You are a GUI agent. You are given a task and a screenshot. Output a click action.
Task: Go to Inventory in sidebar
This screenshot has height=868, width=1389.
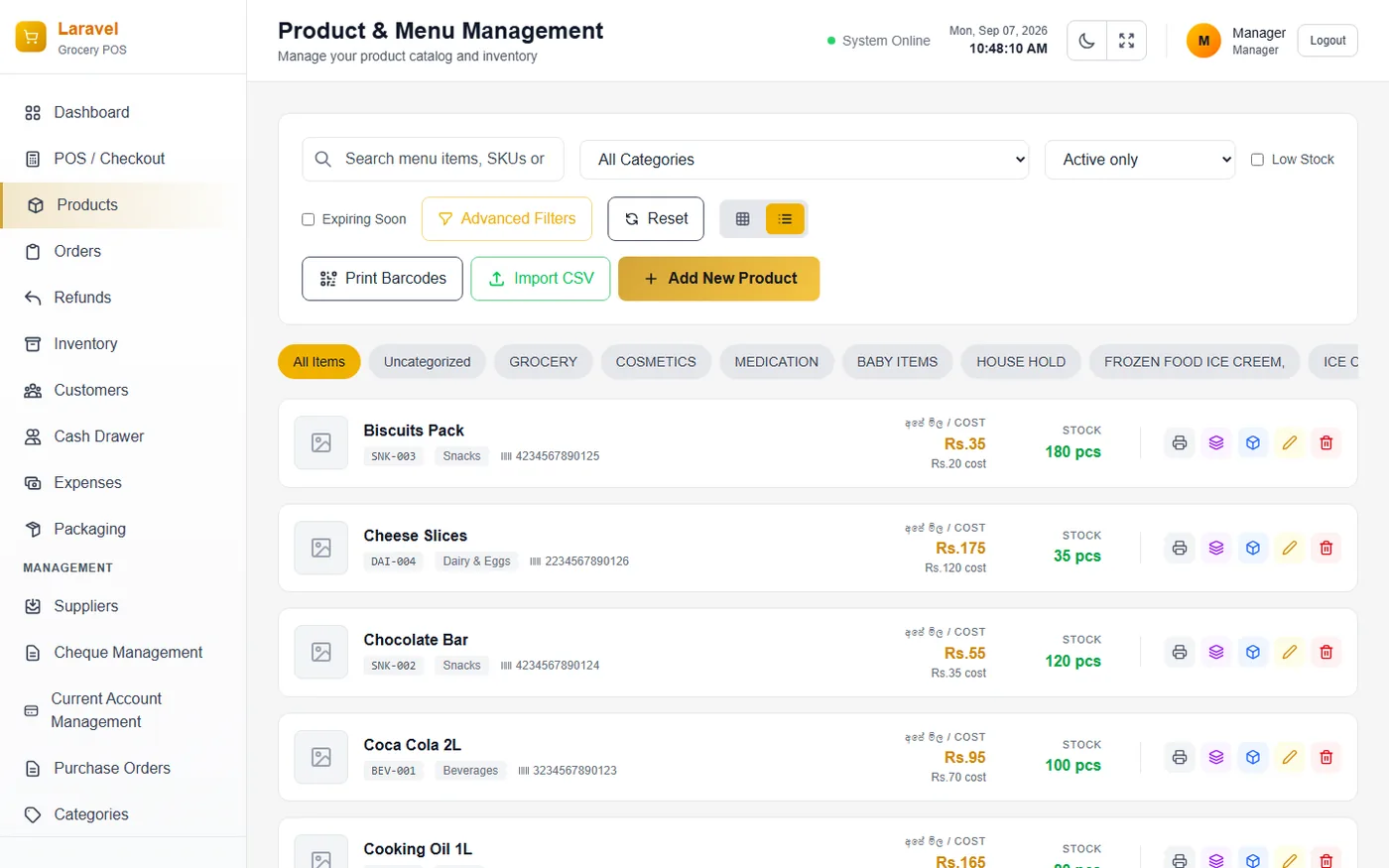pos(123,344)
